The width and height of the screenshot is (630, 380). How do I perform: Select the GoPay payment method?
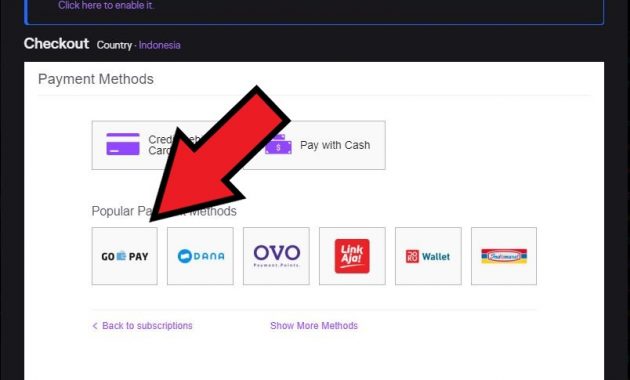[125, 256]
